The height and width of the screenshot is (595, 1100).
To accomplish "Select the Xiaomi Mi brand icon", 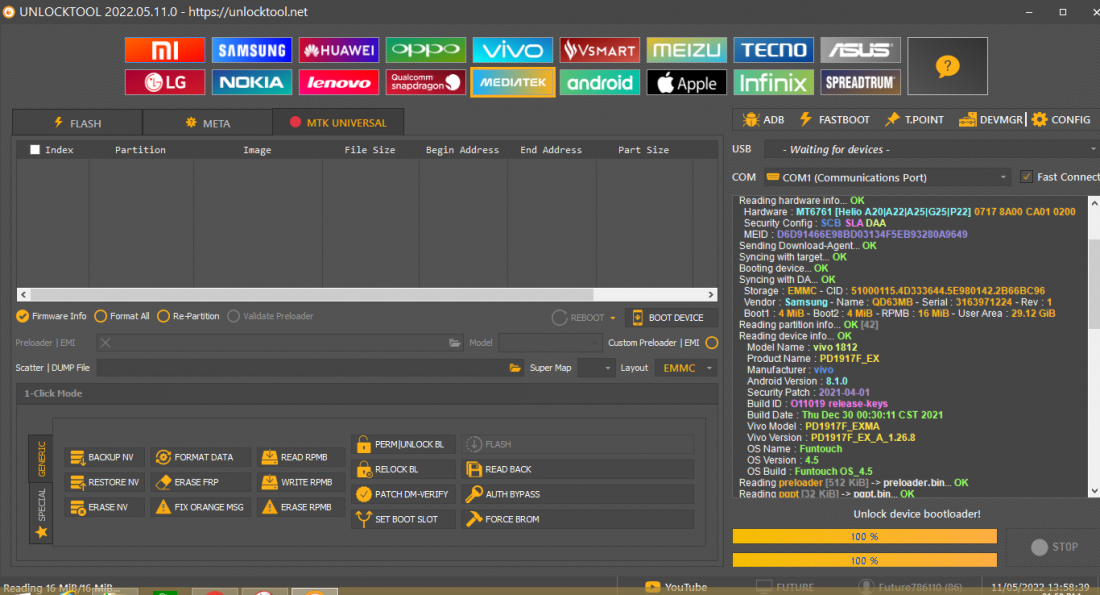I will click(x=165, y=50).
